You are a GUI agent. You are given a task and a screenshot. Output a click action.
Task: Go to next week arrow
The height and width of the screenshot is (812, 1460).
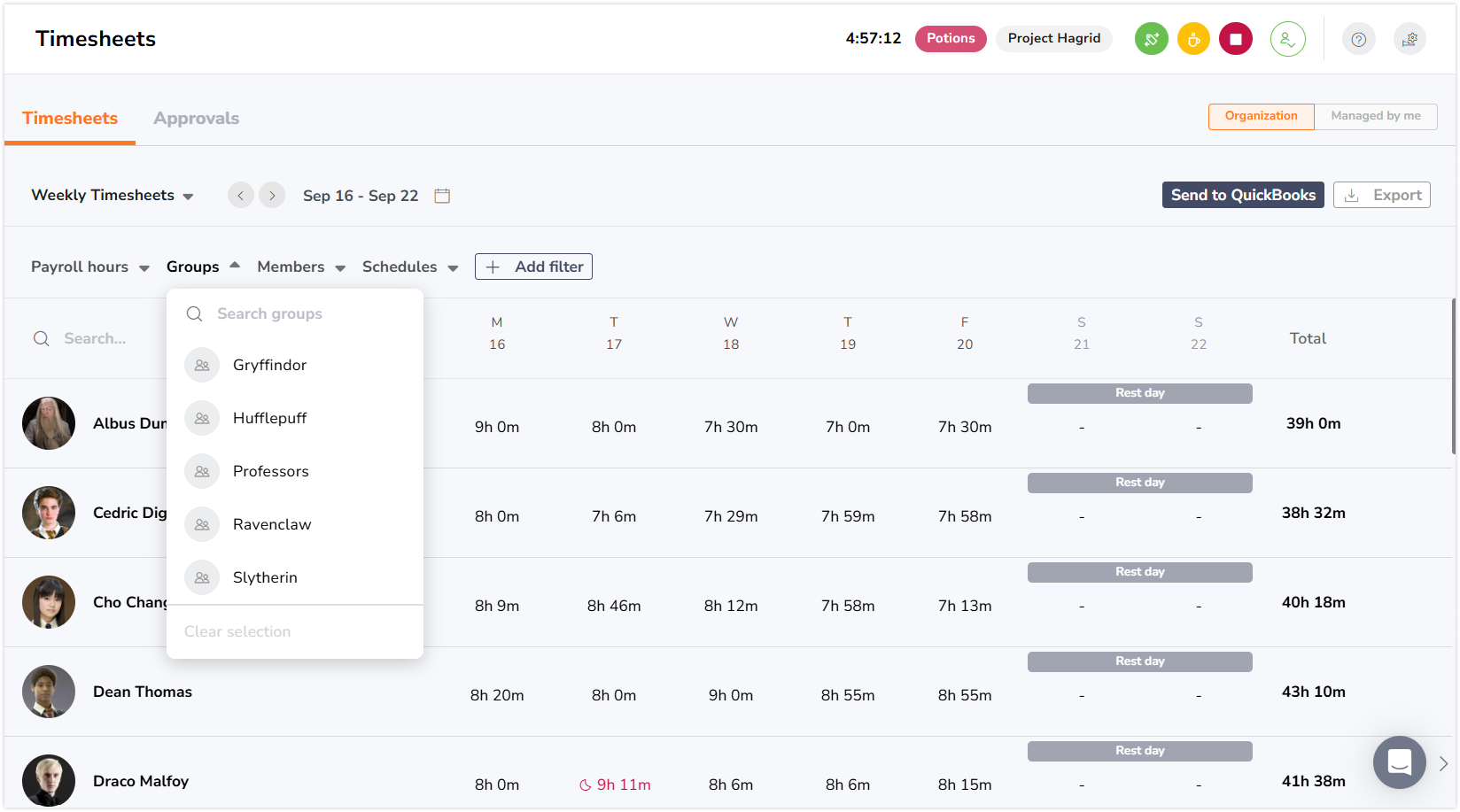(272, 195)
